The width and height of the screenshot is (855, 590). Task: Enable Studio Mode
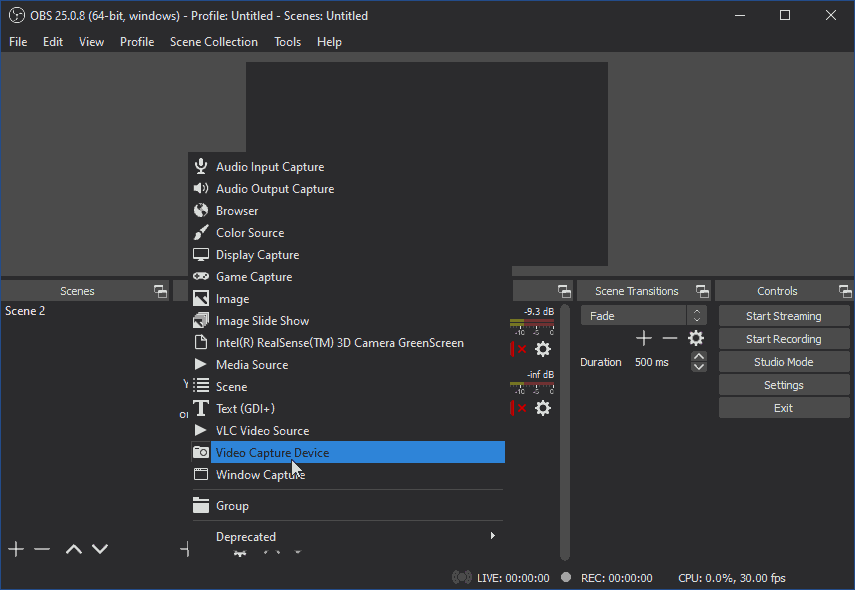point(784,362)
